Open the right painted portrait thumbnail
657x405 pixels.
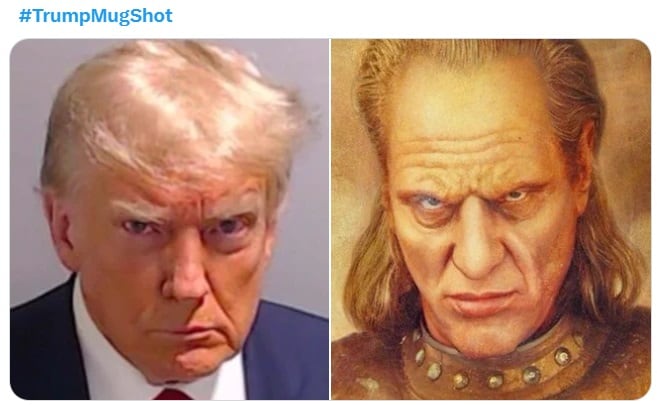491,219
